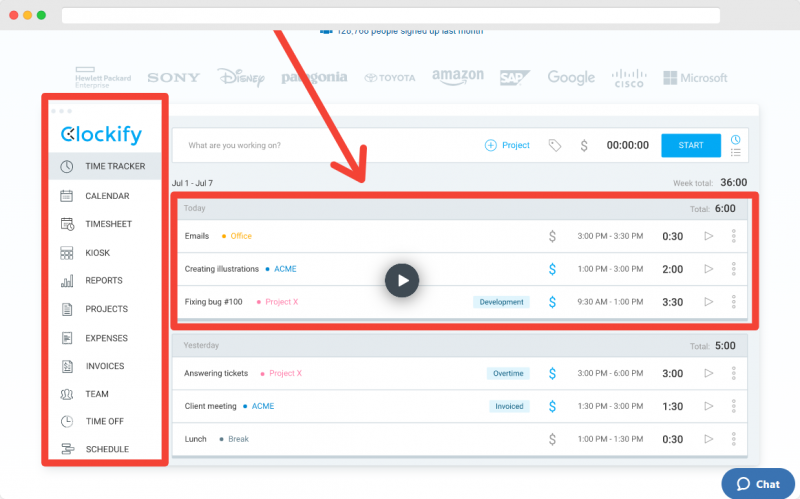This screenshot has width=800, height=499.
Task: Open more options for Lunch entry
Action: point(734,439)
